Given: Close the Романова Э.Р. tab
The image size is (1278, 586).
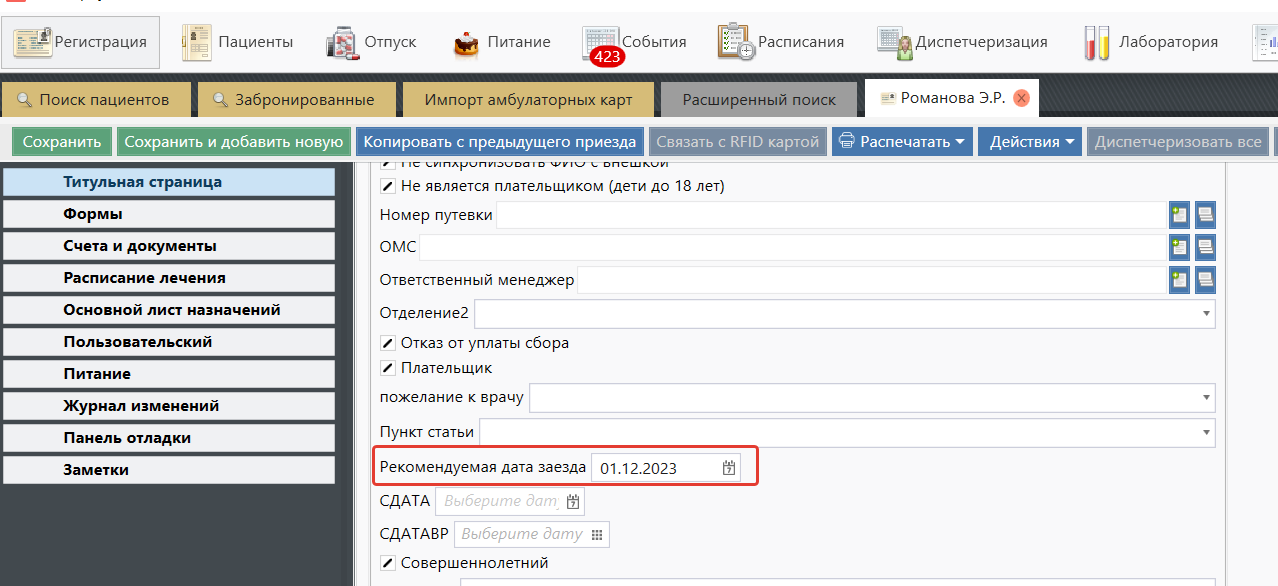Looking at the screenshot, I should coord(1021,98).
